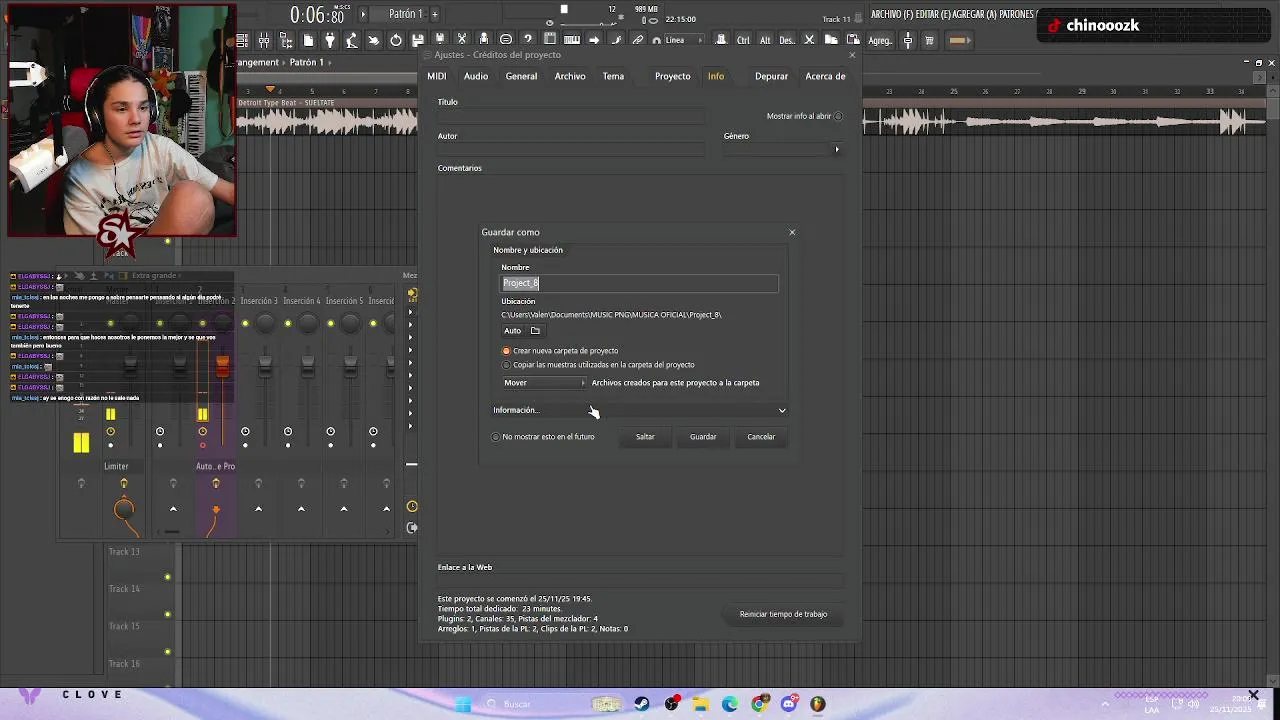Toggle Mostrar info al abrir option

pyautogui.click(x=838, y=116)
